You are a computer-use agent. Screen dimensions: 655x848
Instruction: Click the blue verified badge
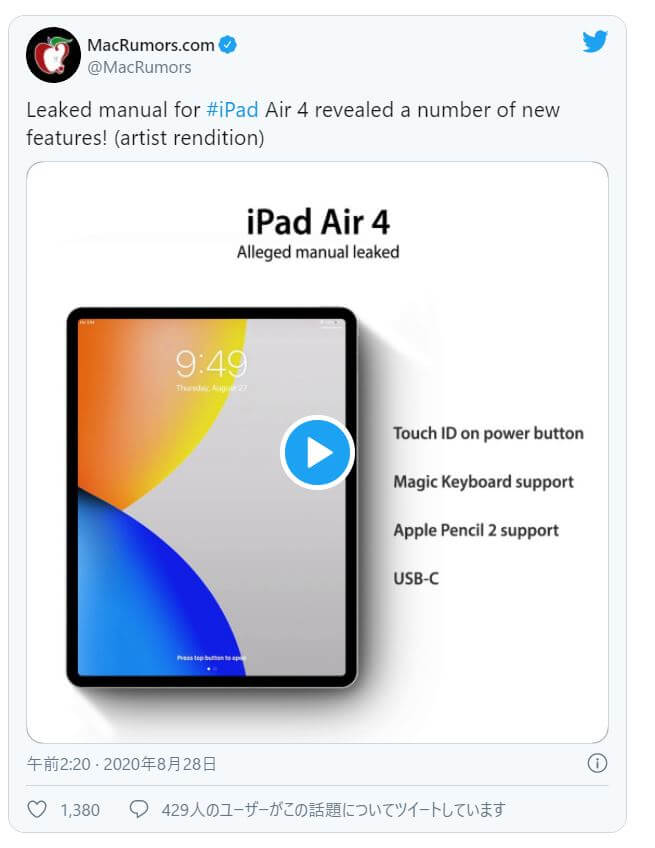click(228, 45)
